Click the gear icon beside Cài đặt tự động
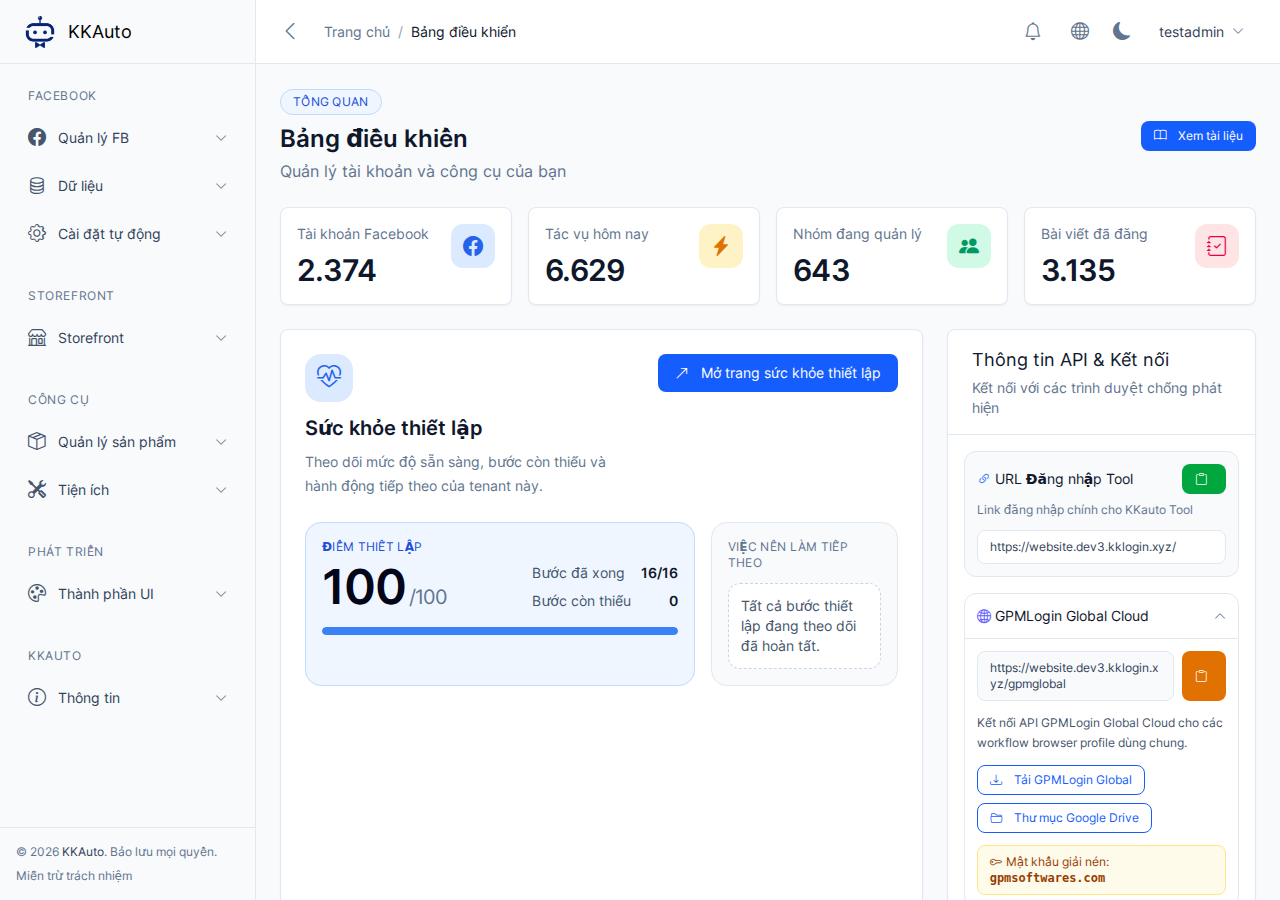 [x=37, y=234]
